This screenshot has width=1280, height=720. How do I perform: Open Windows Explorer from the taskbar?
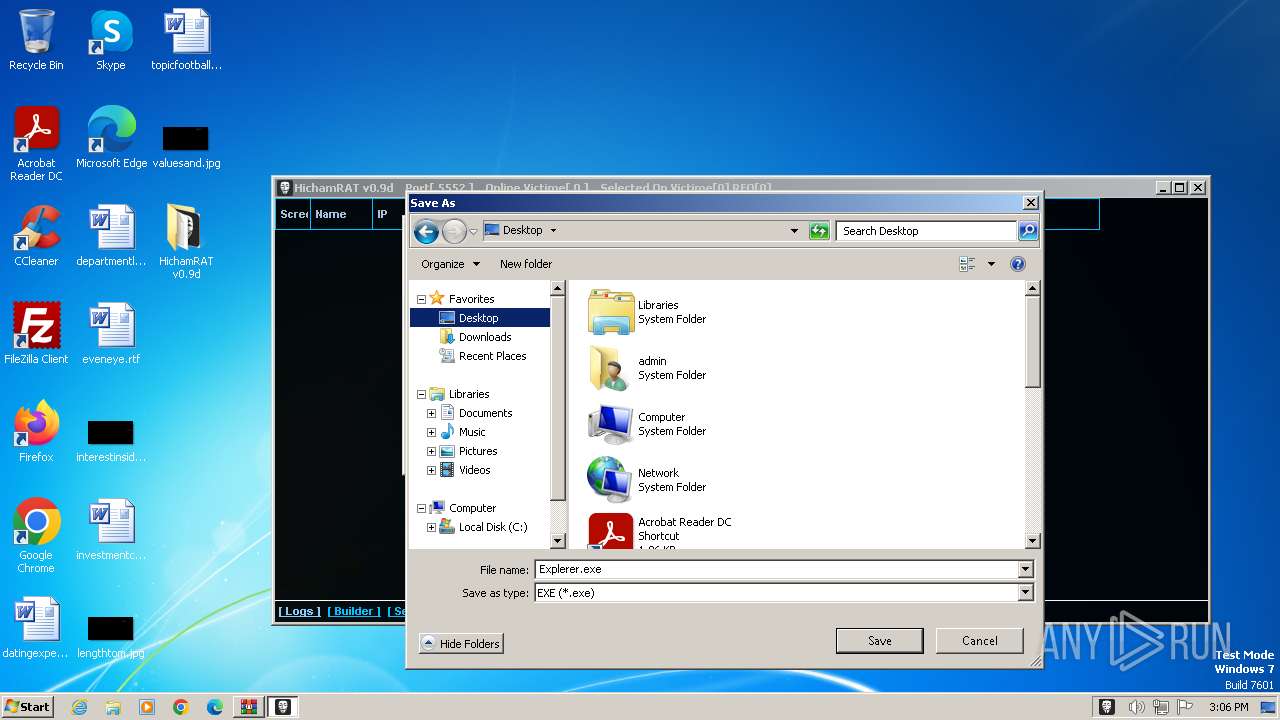[113, 707]
